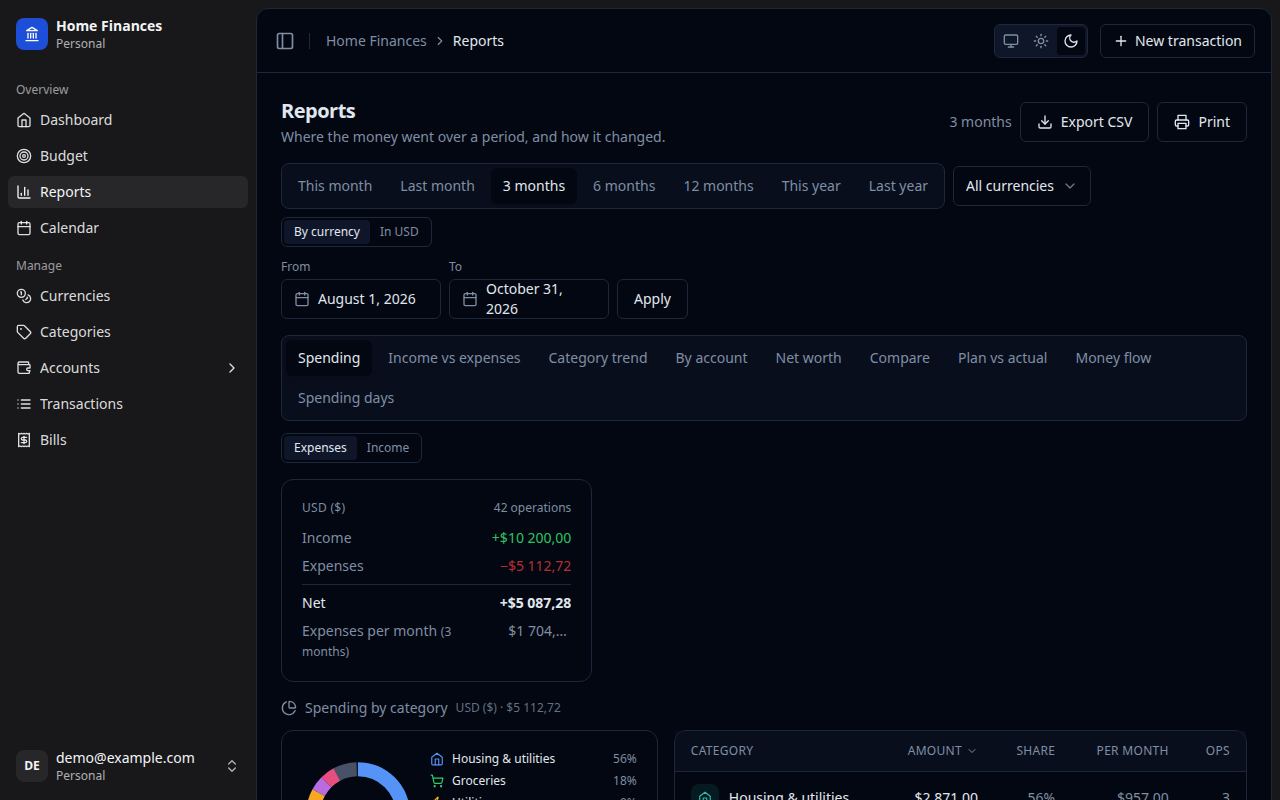The image size is (1280, 800).
Task: Click the Housing & utilities legend entry
Action: pyautogui.click(x=533, y=759)
